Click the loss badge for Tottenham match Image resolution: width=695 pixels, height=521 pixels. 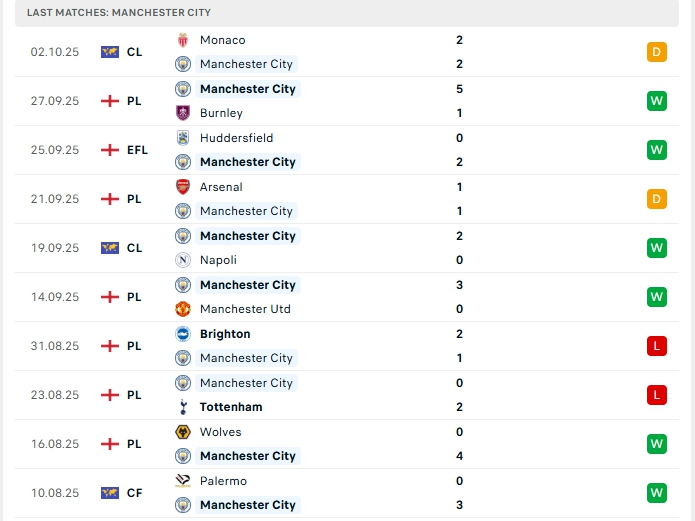656,395
